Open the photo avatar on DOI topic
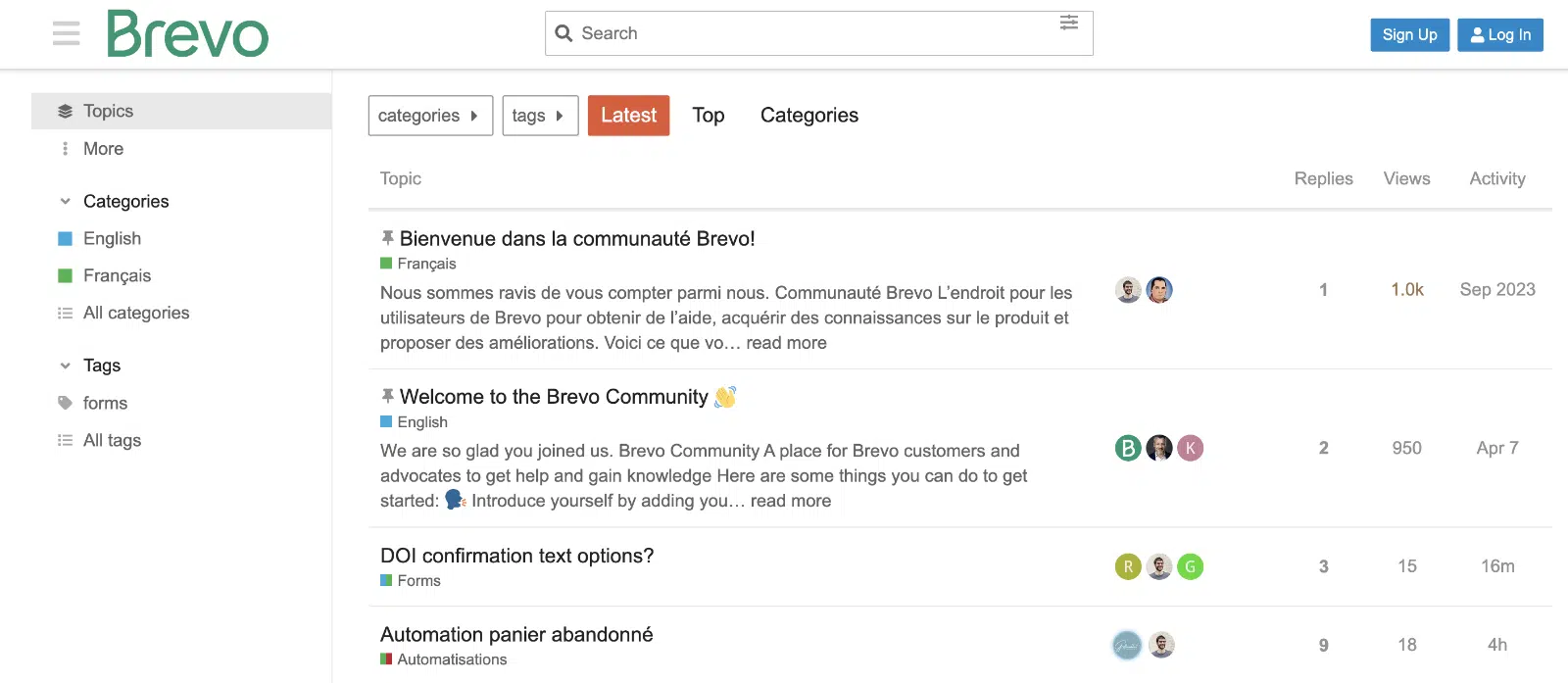Viewport: 1568px width, 683px height. tap(1159, 566)
